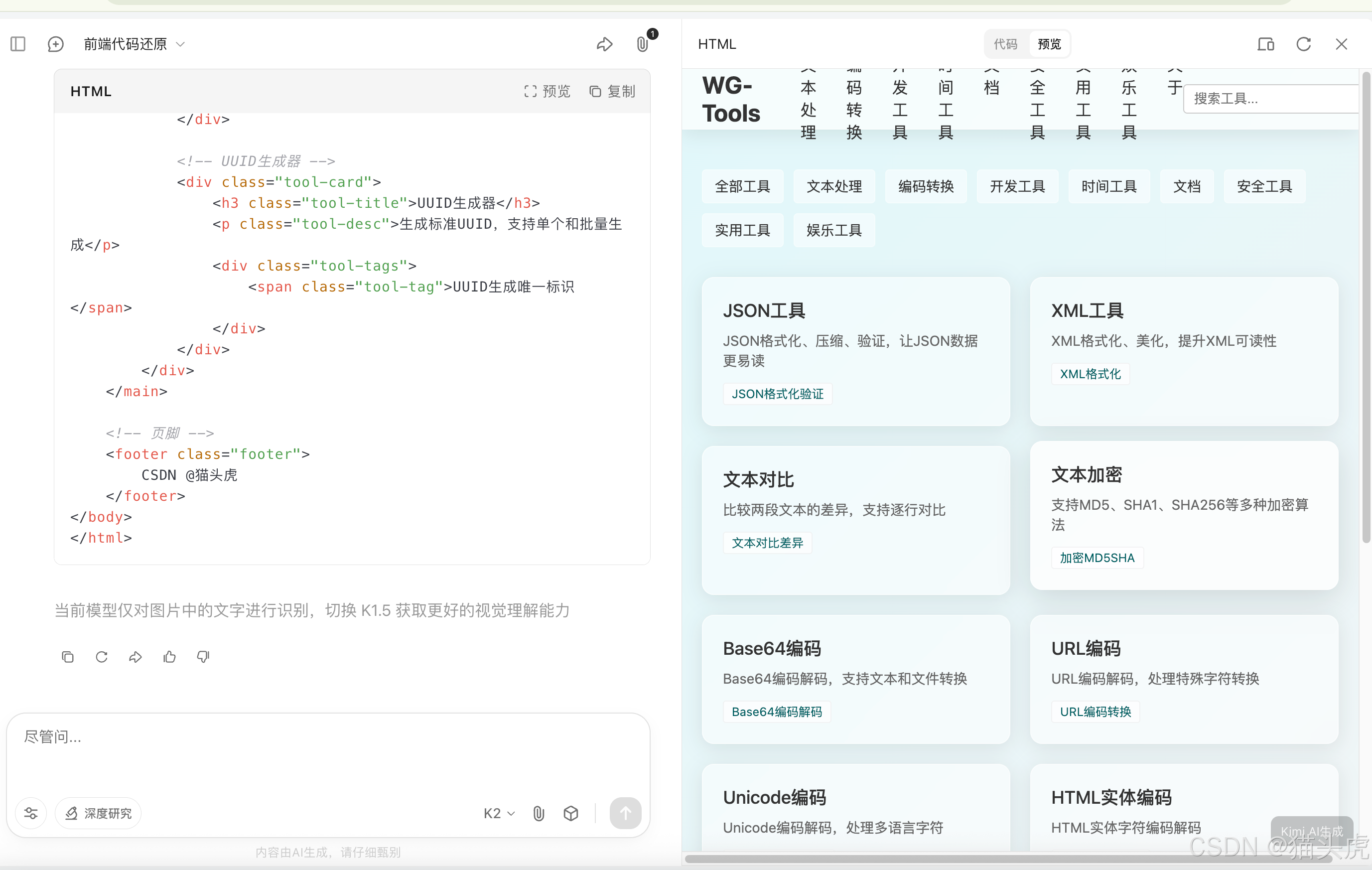Switch to the 代码 tab
The height and width of the screenshot is (870, 1372).
pos(1006,44)
